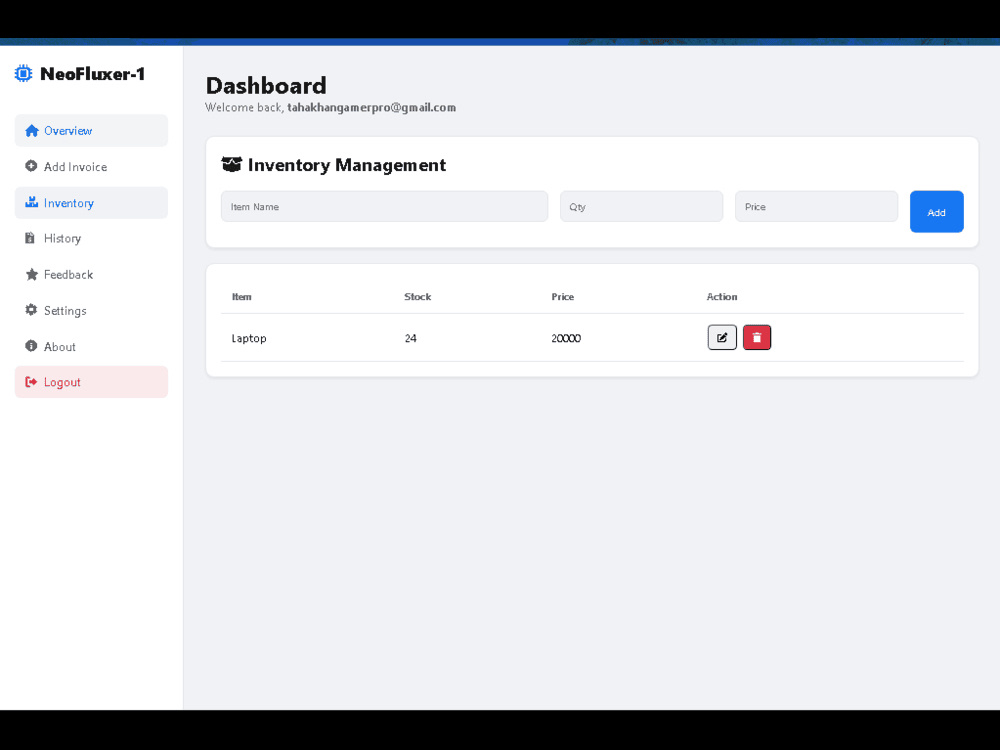Screen dimensions: 1000x750
Task: Click the NeoFluxer-1 chip logo icon
Action: (x=23, y=74)
